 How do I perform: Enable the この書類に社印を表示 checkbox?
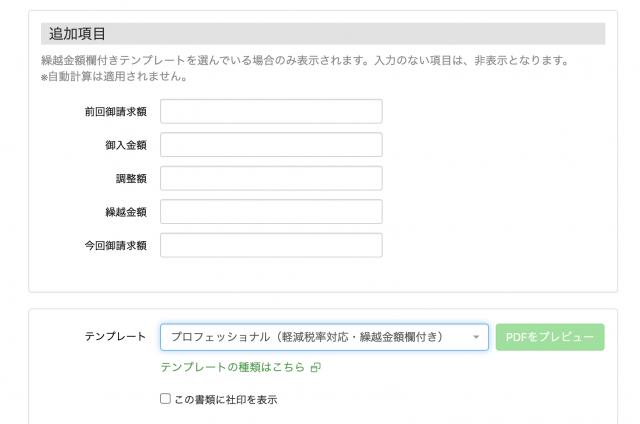166,399
